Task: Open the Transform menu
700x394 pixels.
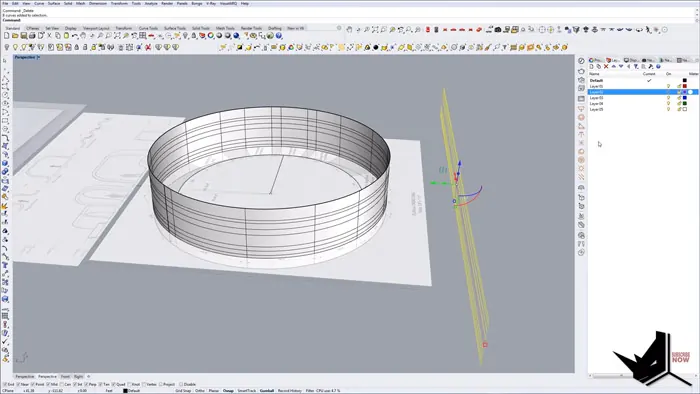Action: tap(119, 3)
